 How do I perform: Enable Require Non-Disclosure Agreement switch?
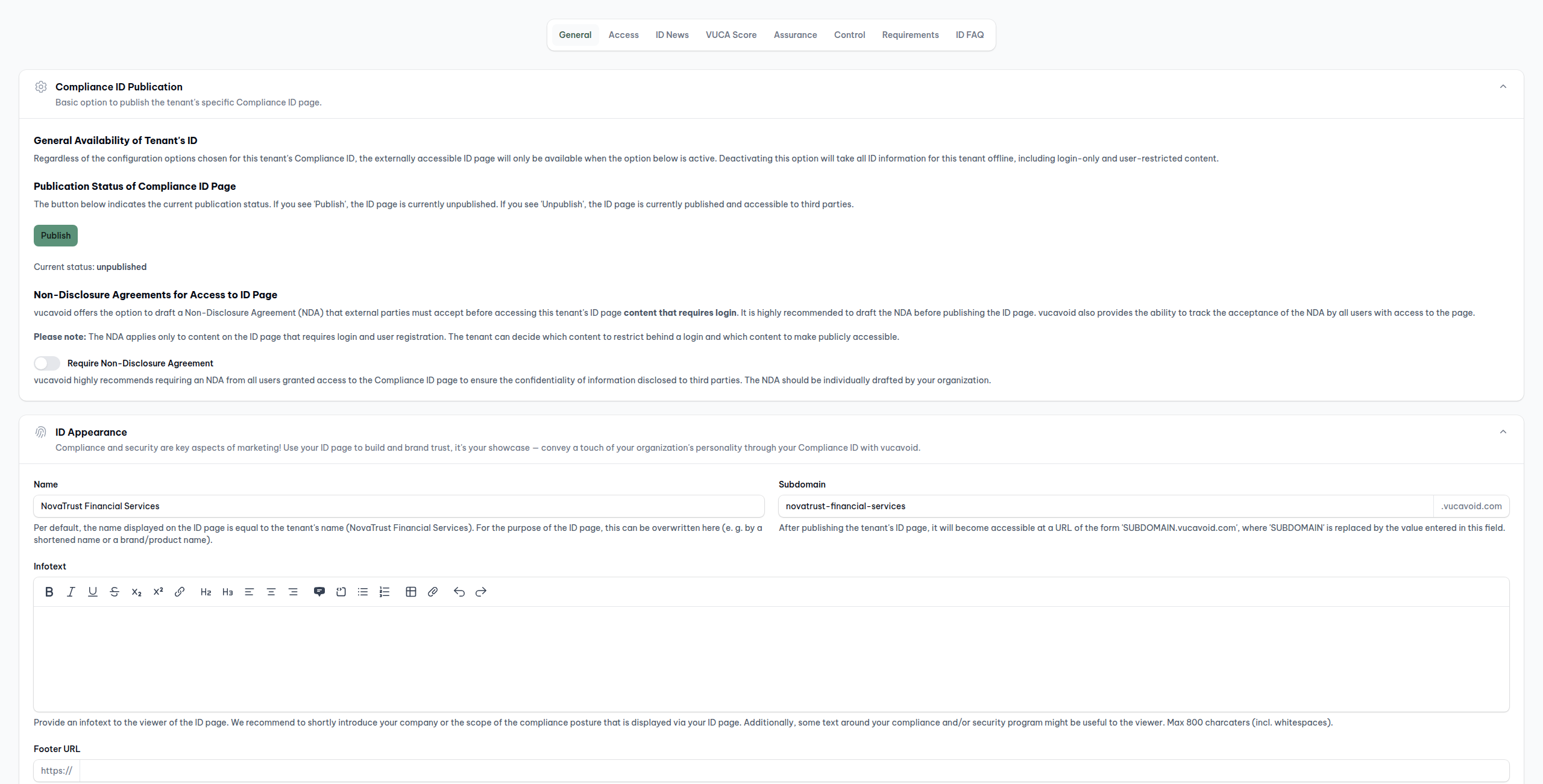pos(47,363)
